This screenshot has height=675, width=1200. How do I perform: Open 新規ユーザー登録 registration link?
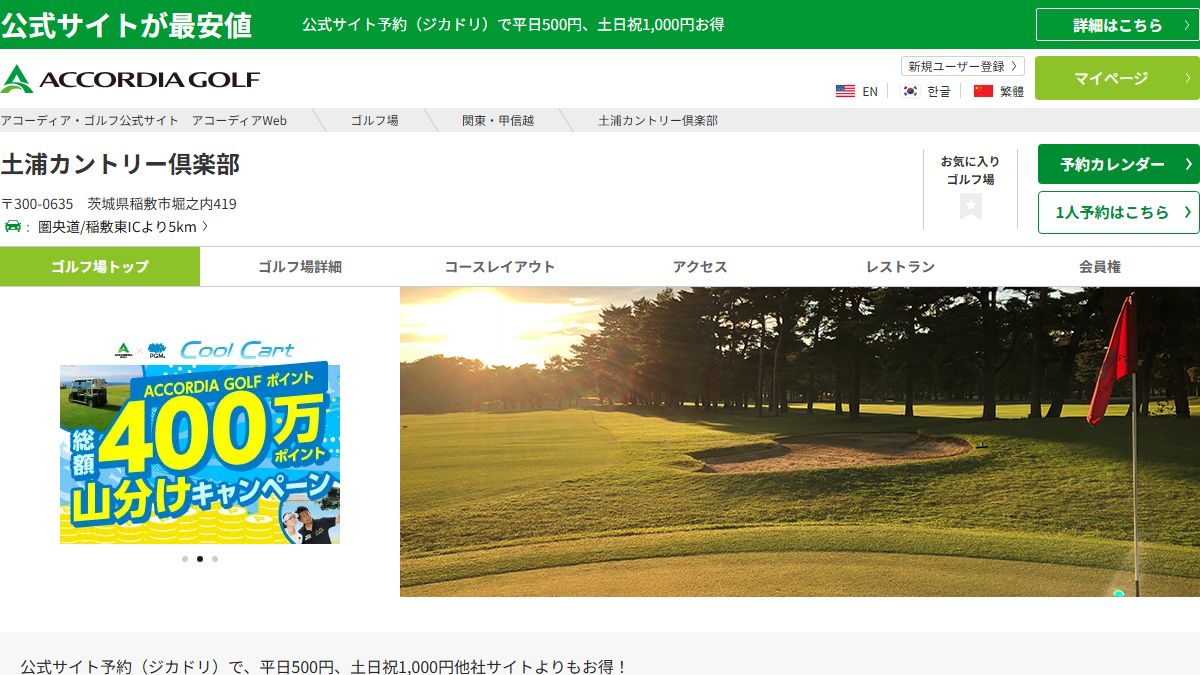coord(963,66)
